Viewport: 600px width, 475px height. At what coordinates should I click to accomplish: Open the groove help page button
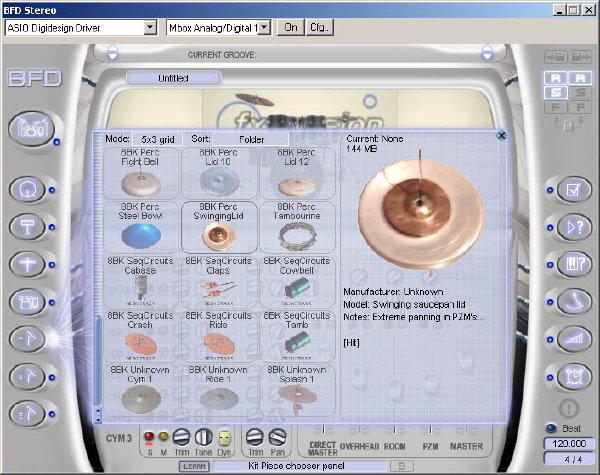pyautogui.click(x=574, y=227)
